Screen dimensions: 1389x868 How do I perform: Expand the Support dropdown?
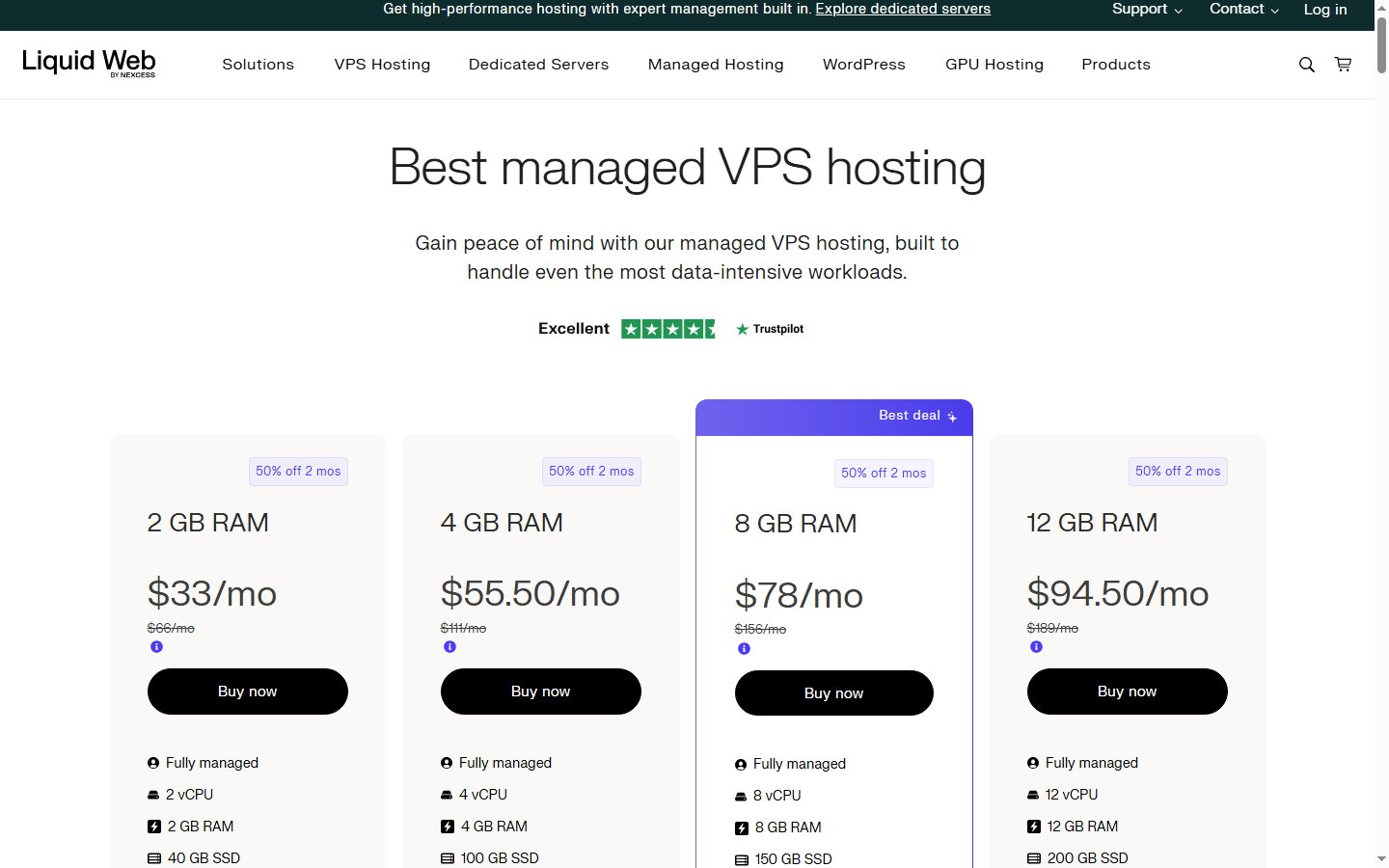[1147, 9]
